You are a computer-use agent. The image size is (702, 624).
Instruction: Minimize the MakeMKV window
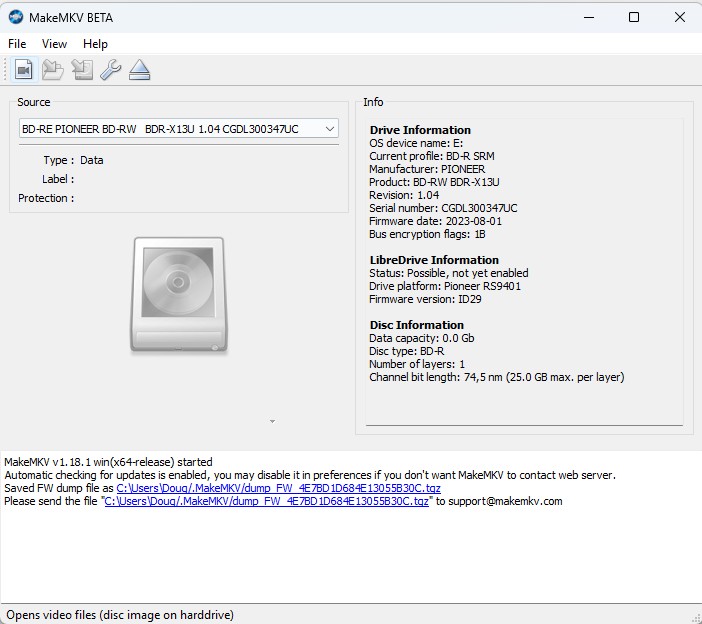click(587, 17)
